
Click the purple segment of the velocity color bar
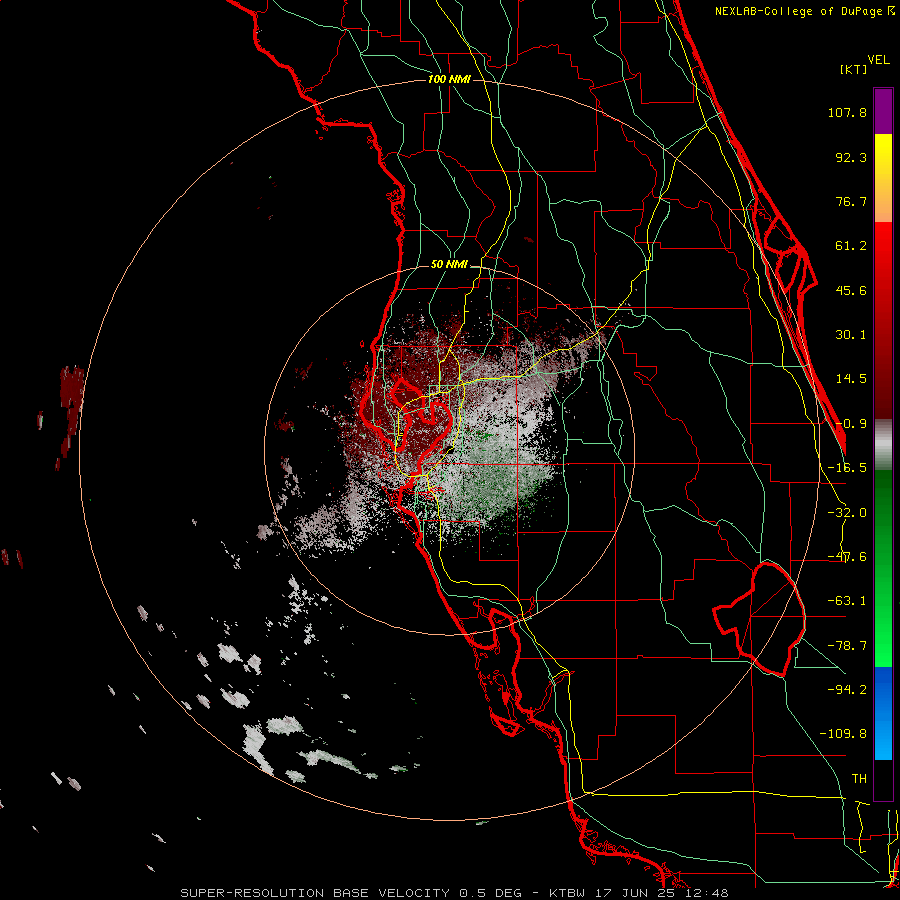click(x=883, y=111)
